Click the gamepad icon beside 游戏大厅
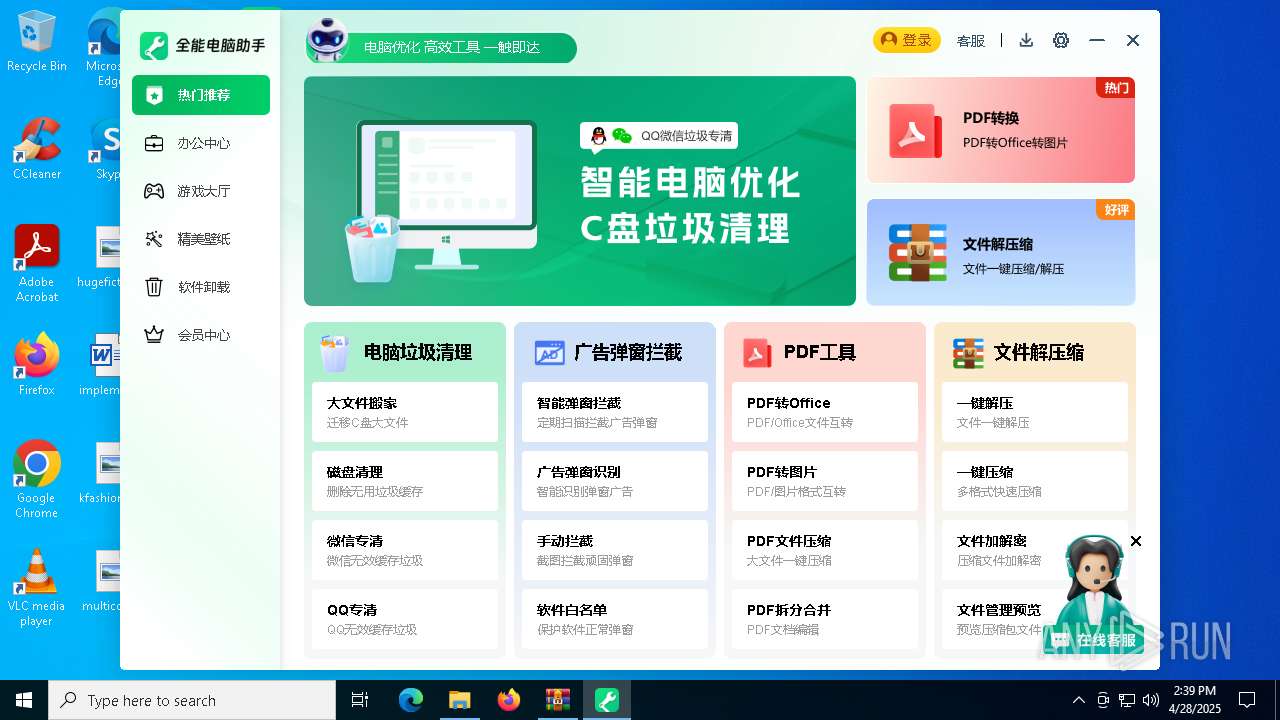 (154, 191)
